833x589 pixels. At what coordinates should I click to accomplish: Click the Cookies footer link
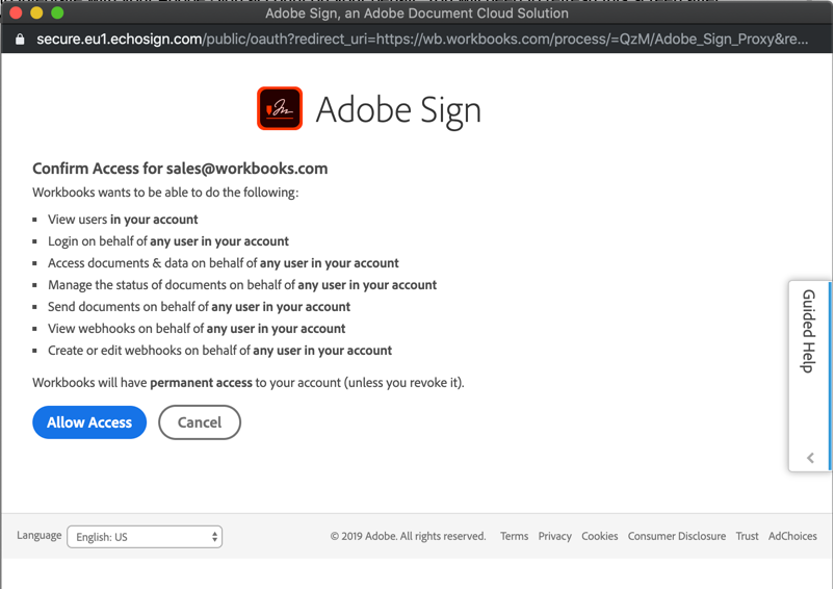pos(600,536)
